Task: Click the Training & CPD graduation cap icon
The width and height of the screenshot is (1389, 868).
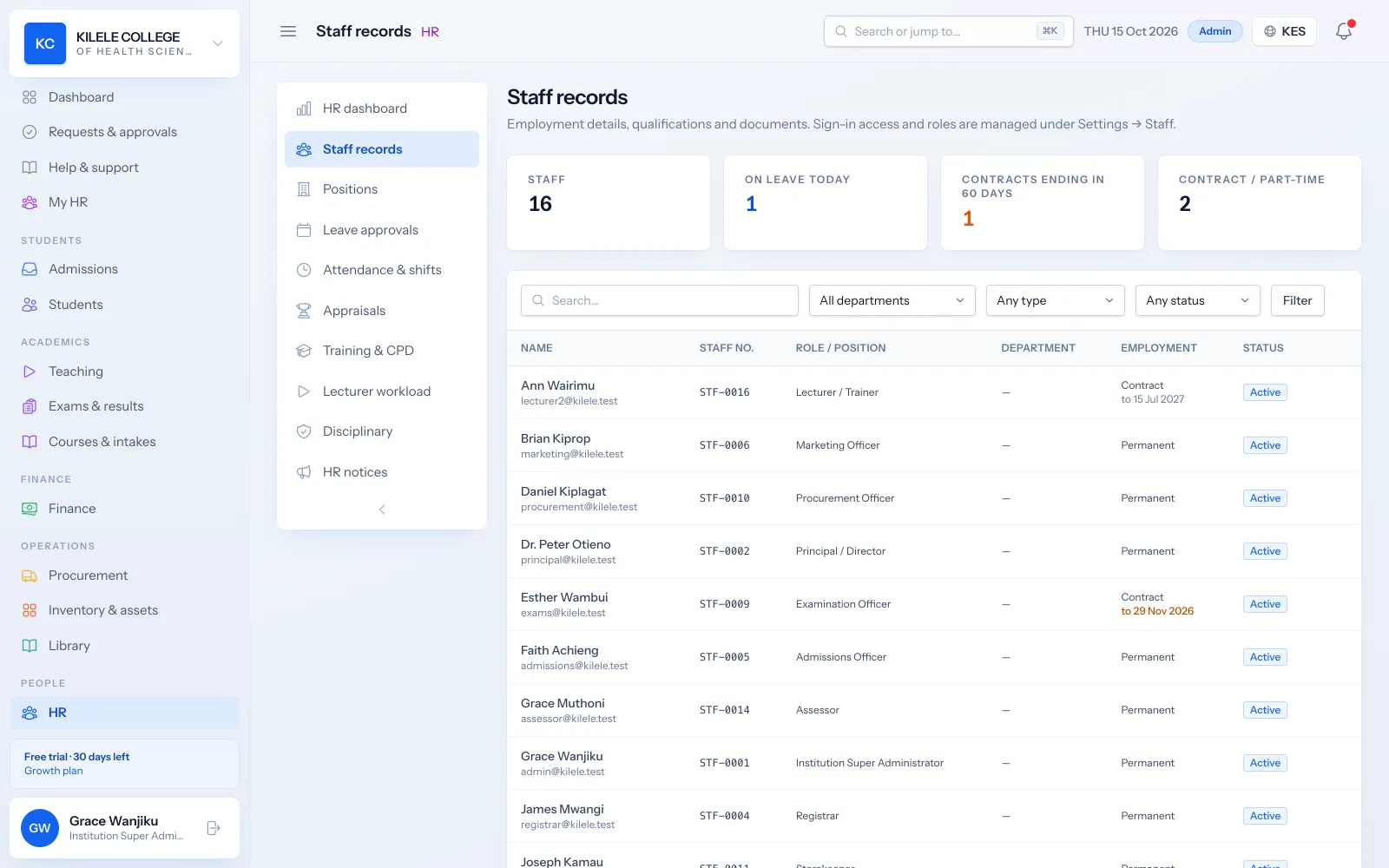Action: coord(304,351)
